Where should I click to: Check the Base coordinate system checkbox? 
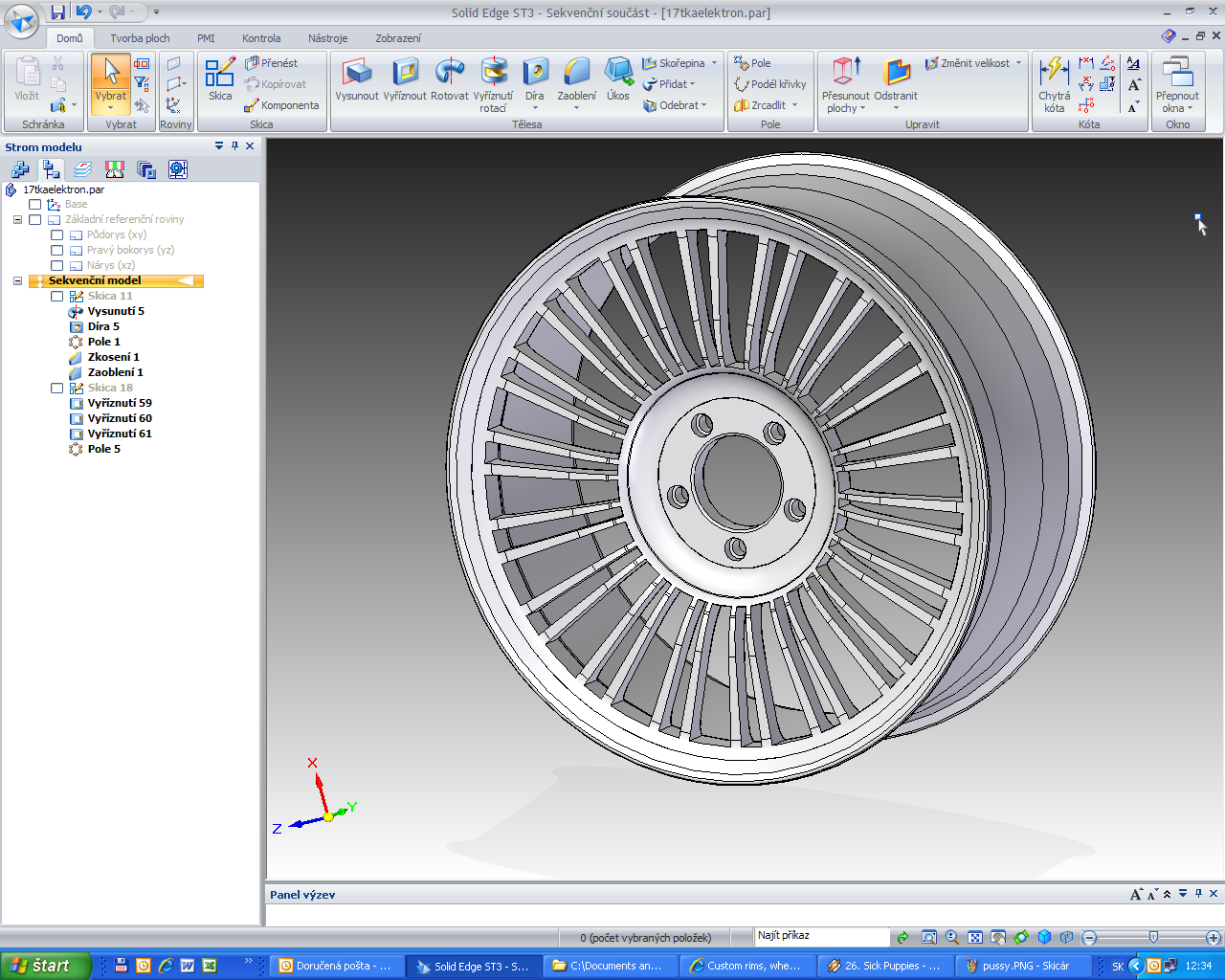coord(35,205)
